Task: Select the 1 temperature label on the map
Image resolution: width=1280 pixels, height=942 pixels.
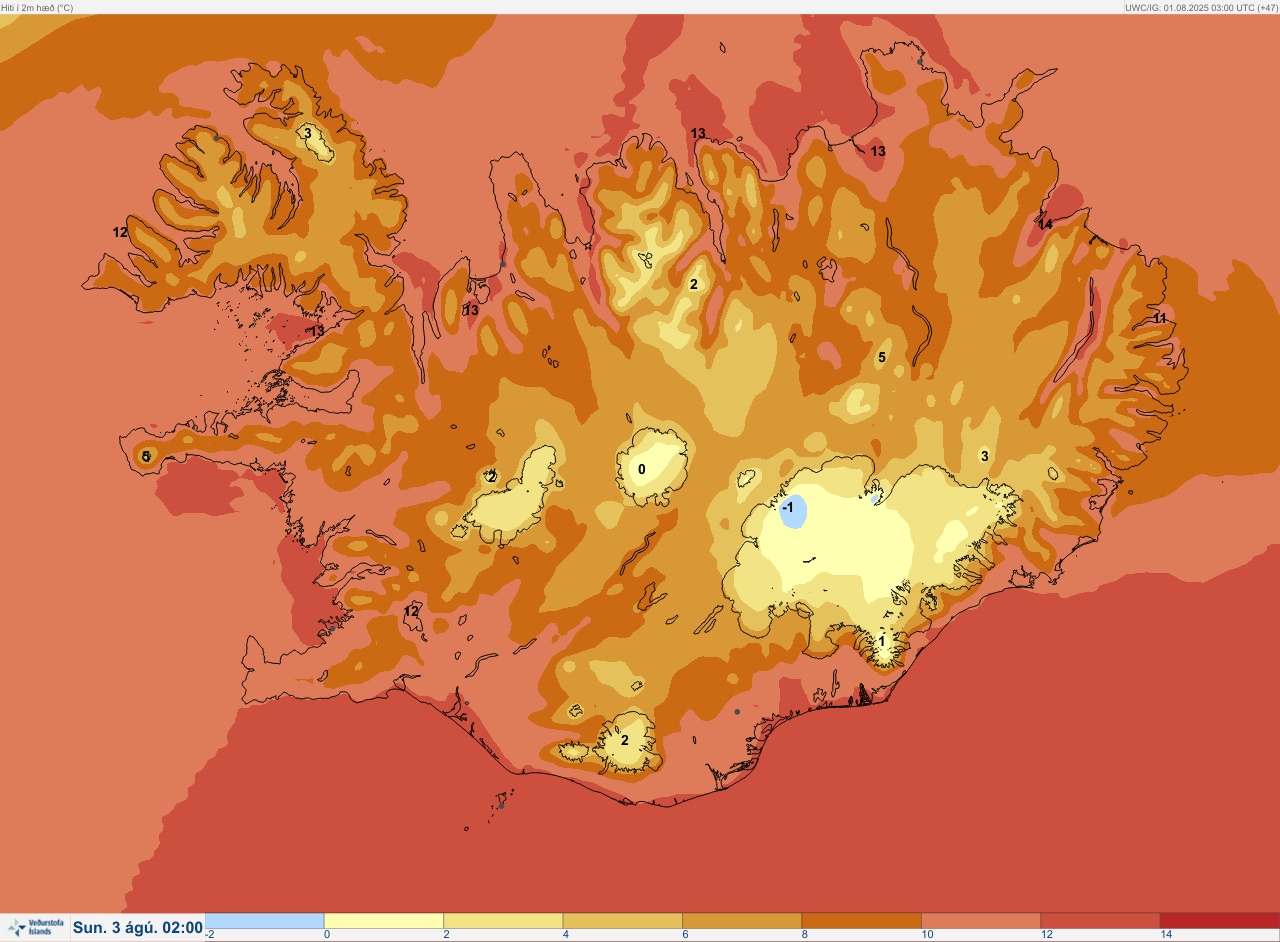Action: coord(882,641)
